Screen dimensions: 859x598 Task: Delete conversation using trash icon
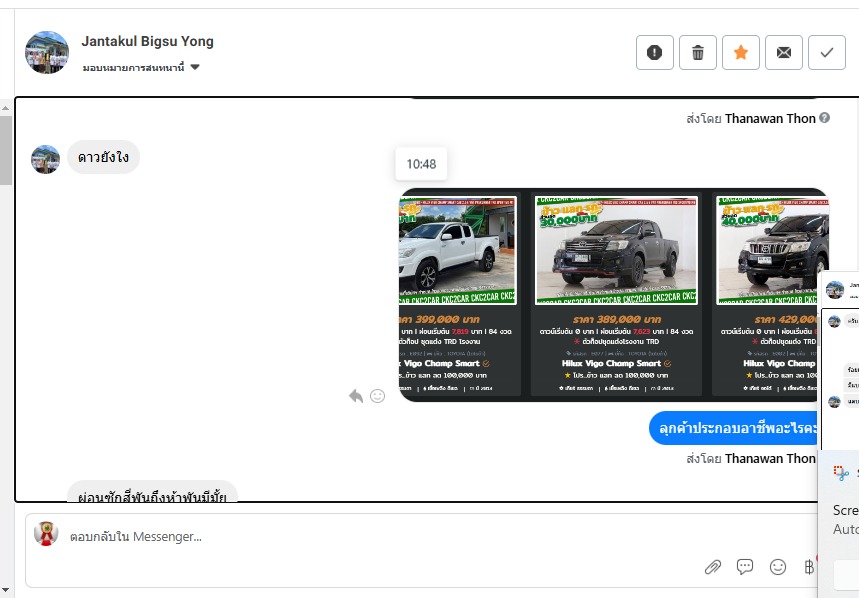[698, 53]
